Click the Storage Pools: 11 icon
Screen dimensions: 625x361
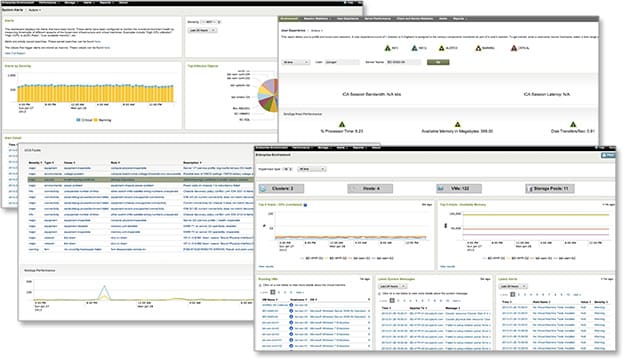click(531, 189)
